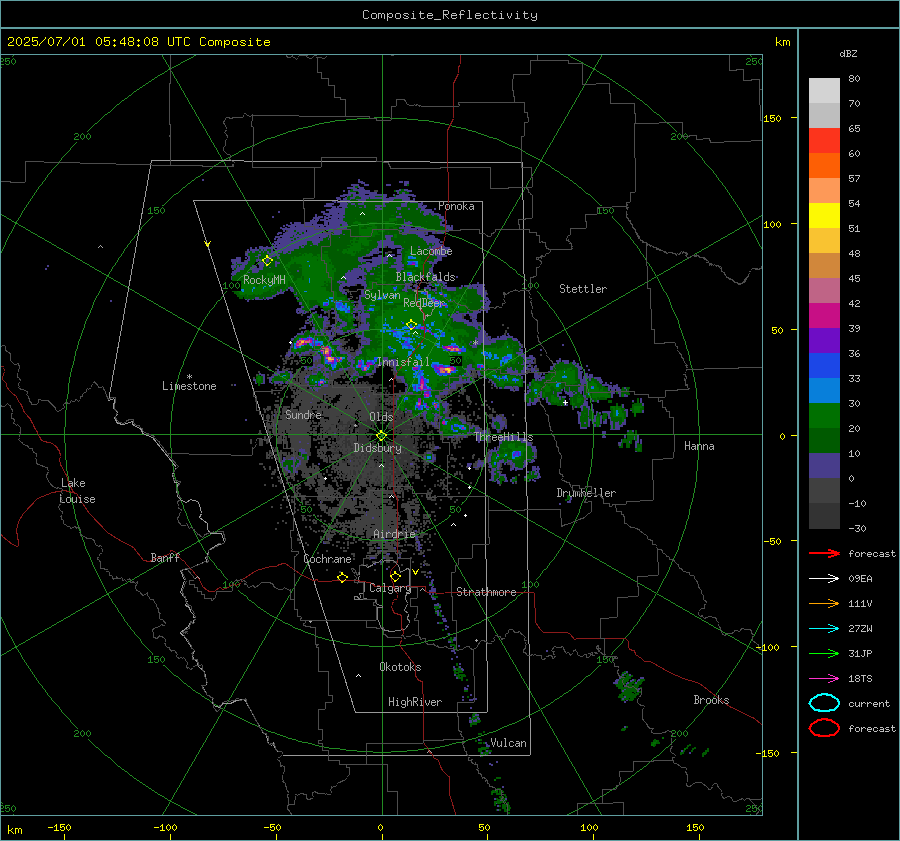Click the Stettler city label
The image size is (900, 841).
(x=583, y=289)
